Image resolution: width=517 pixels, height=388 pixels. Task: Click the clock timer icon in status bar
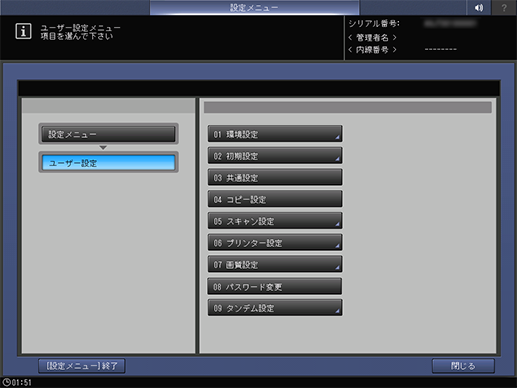(x=6, y=382)
